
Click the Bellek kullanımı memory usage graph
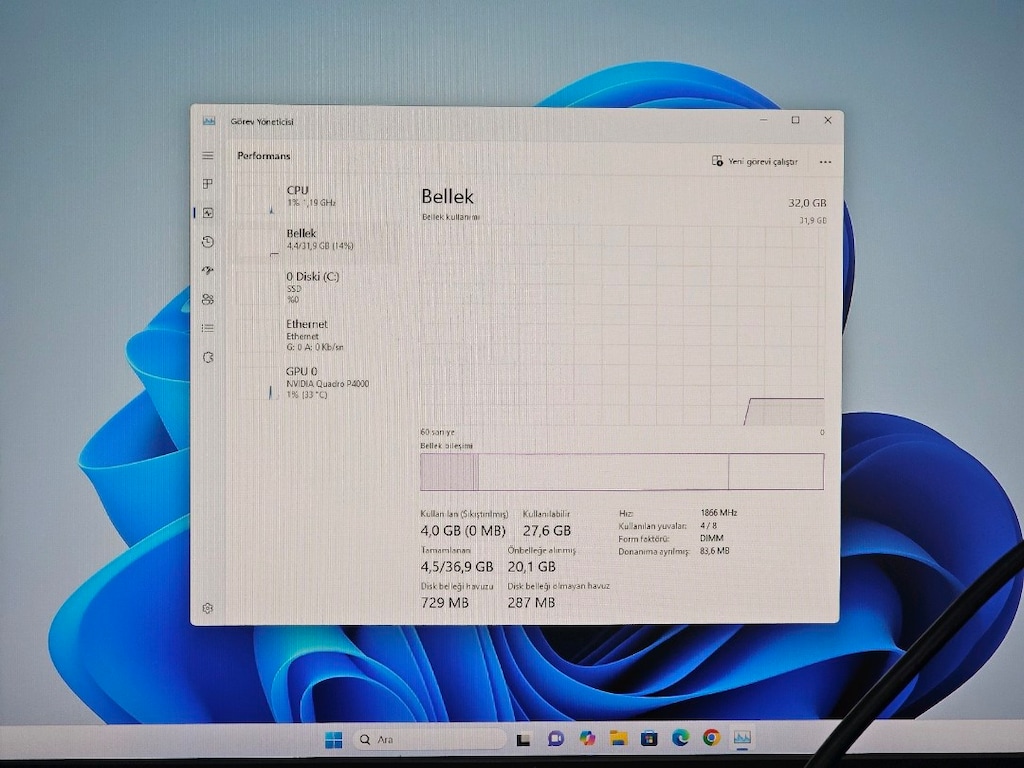point(622,325)
